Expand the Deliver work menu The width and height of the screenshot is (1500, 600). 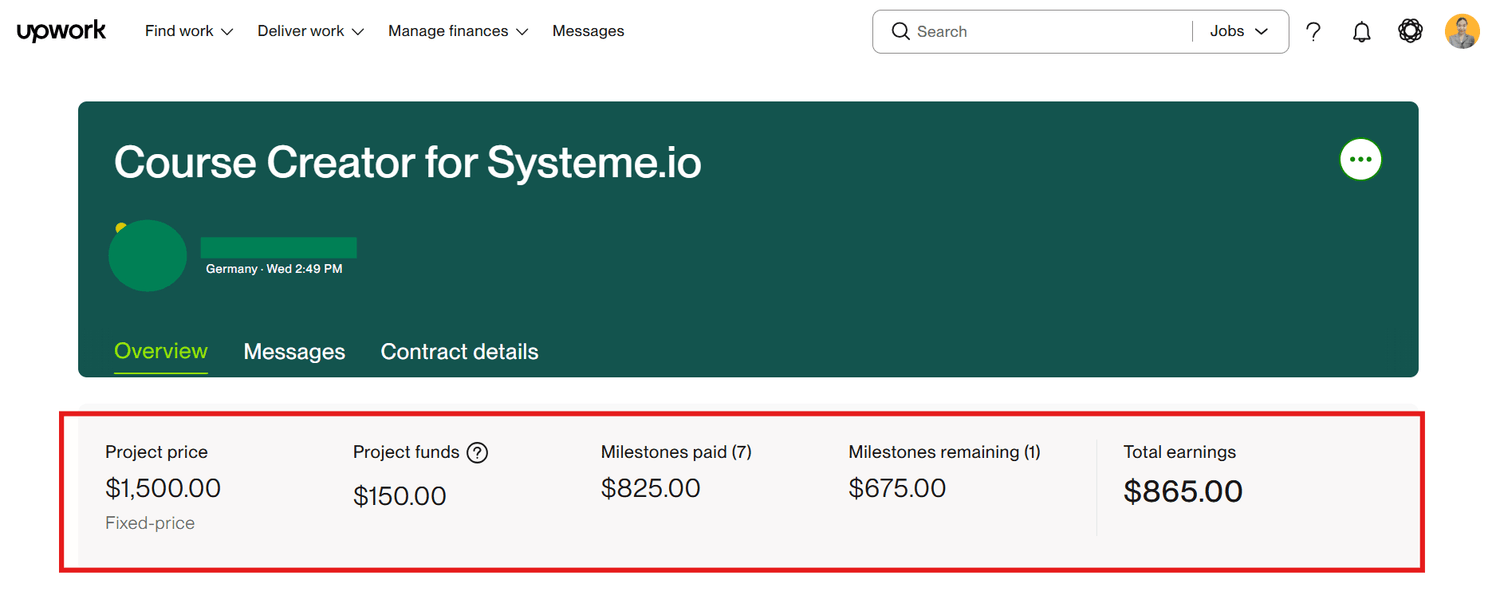point(310,31)
